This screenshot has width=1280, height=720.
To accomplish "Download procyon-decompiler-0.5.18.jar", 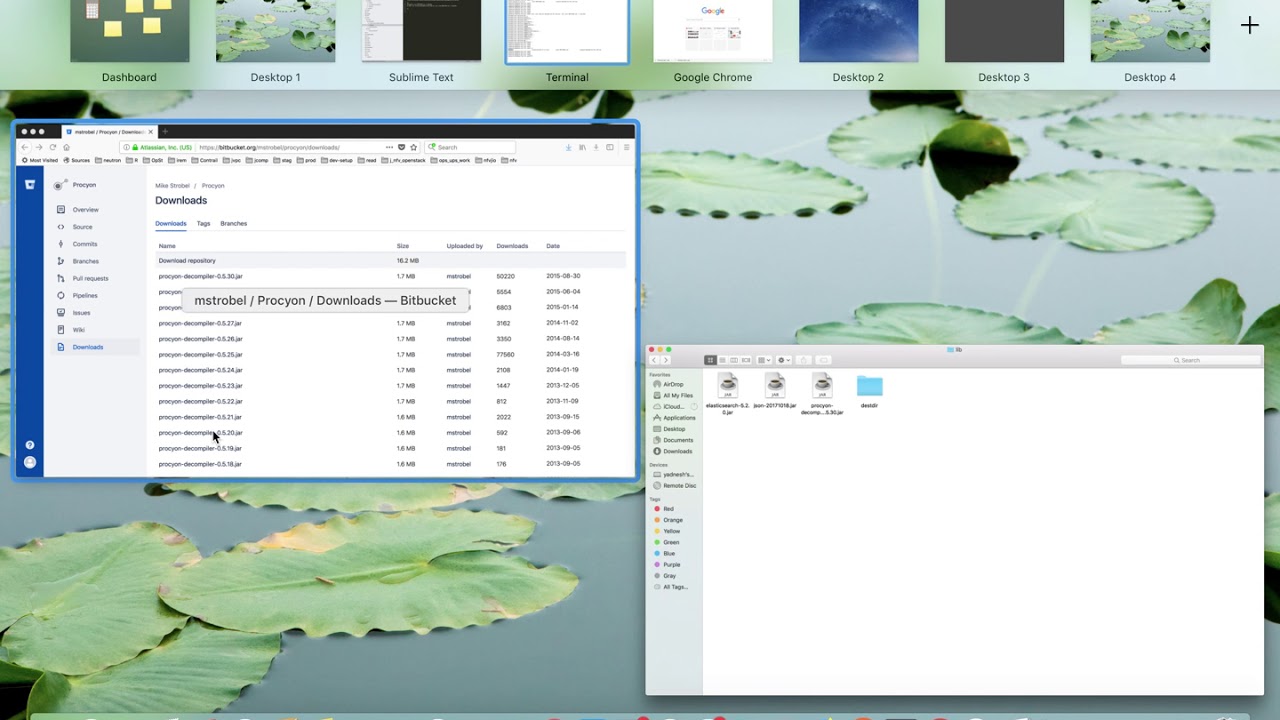I will (x=200, y=464).
